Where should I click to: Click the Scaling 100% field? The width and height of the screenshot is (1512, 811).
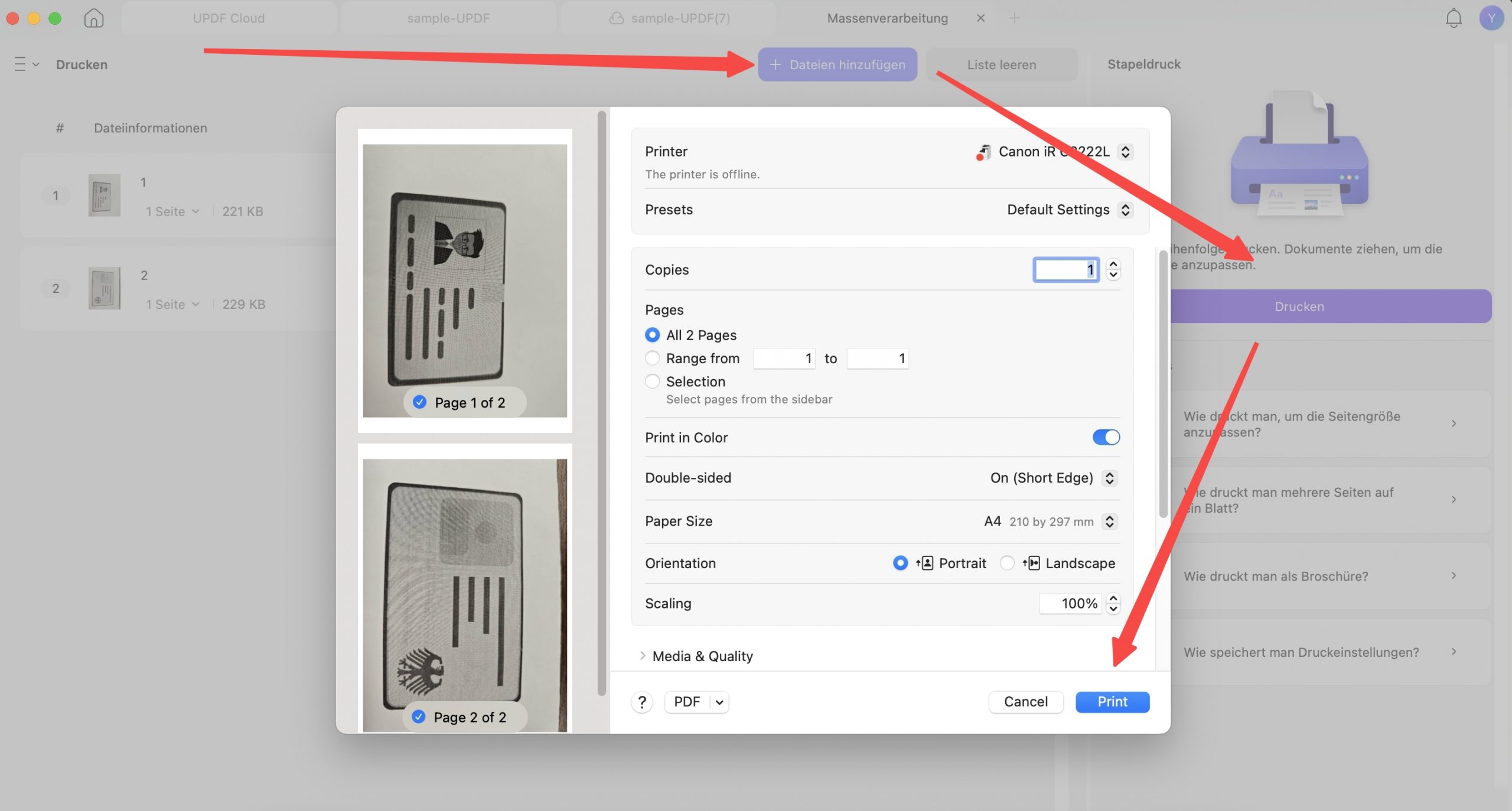click(x=1070, y=603)
